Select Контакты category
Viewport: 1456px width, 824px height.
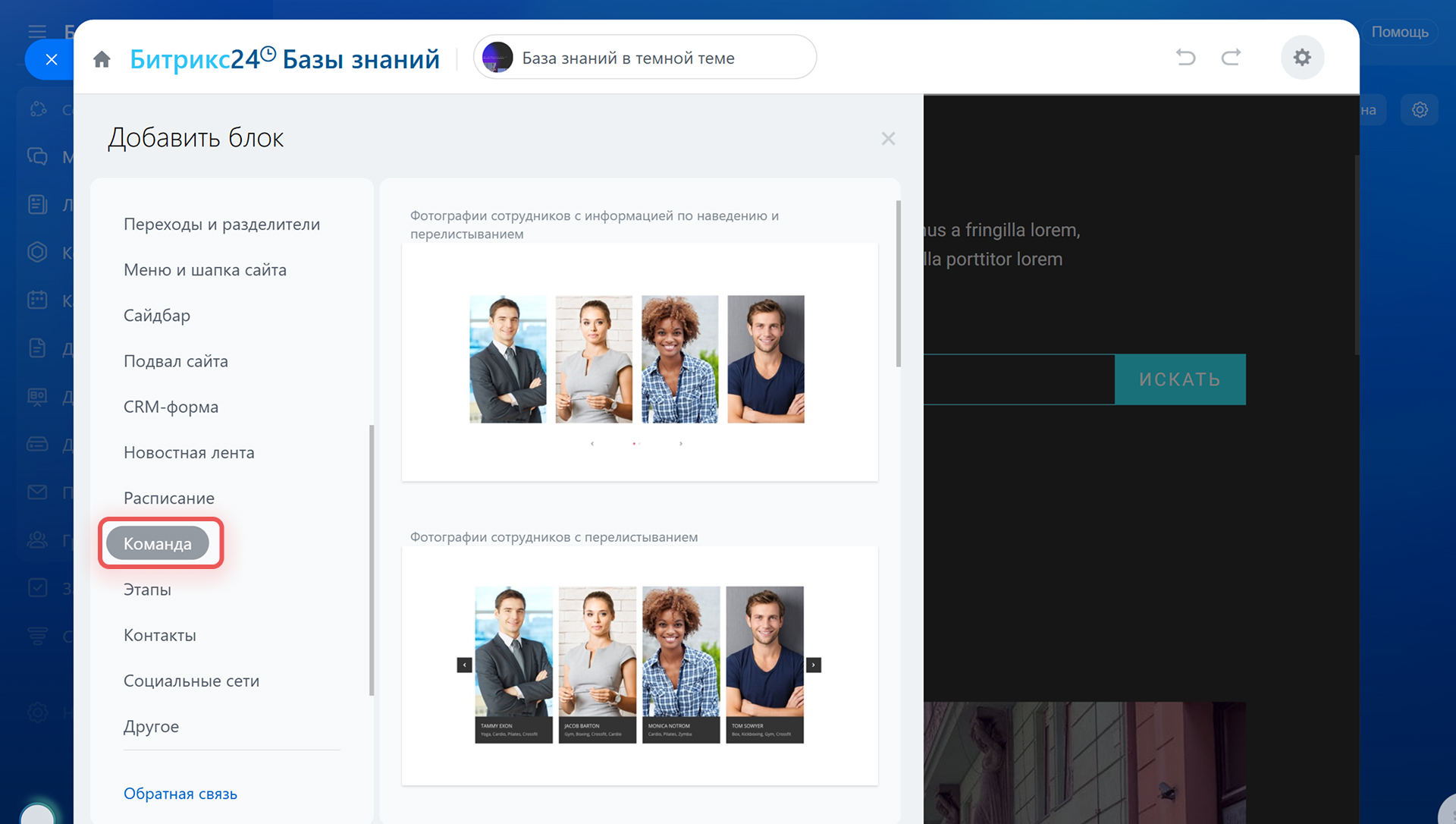pyautogui.click(x=160, y=635)
